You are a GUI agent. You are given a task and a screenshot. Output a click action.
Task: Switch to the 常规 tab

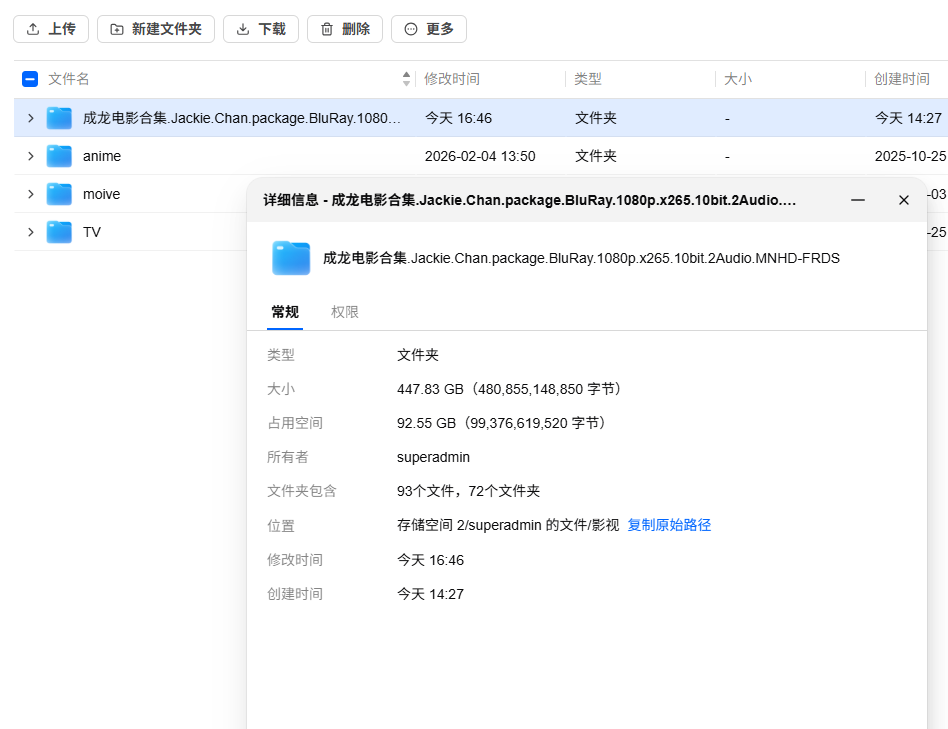click(x=285, y=312)
